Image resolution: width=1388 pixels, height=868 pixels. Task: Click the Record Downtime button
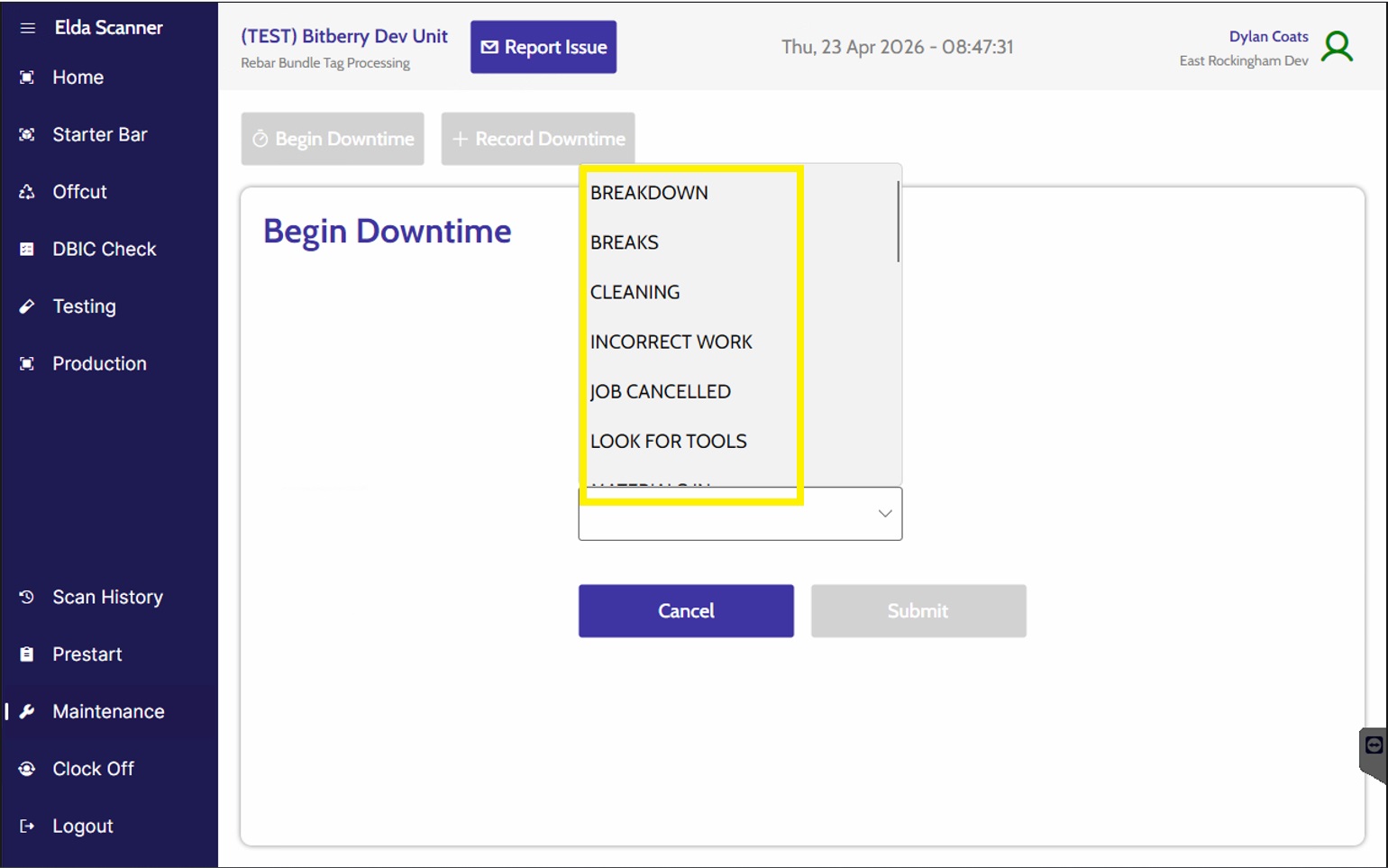(x=538, y=139)
